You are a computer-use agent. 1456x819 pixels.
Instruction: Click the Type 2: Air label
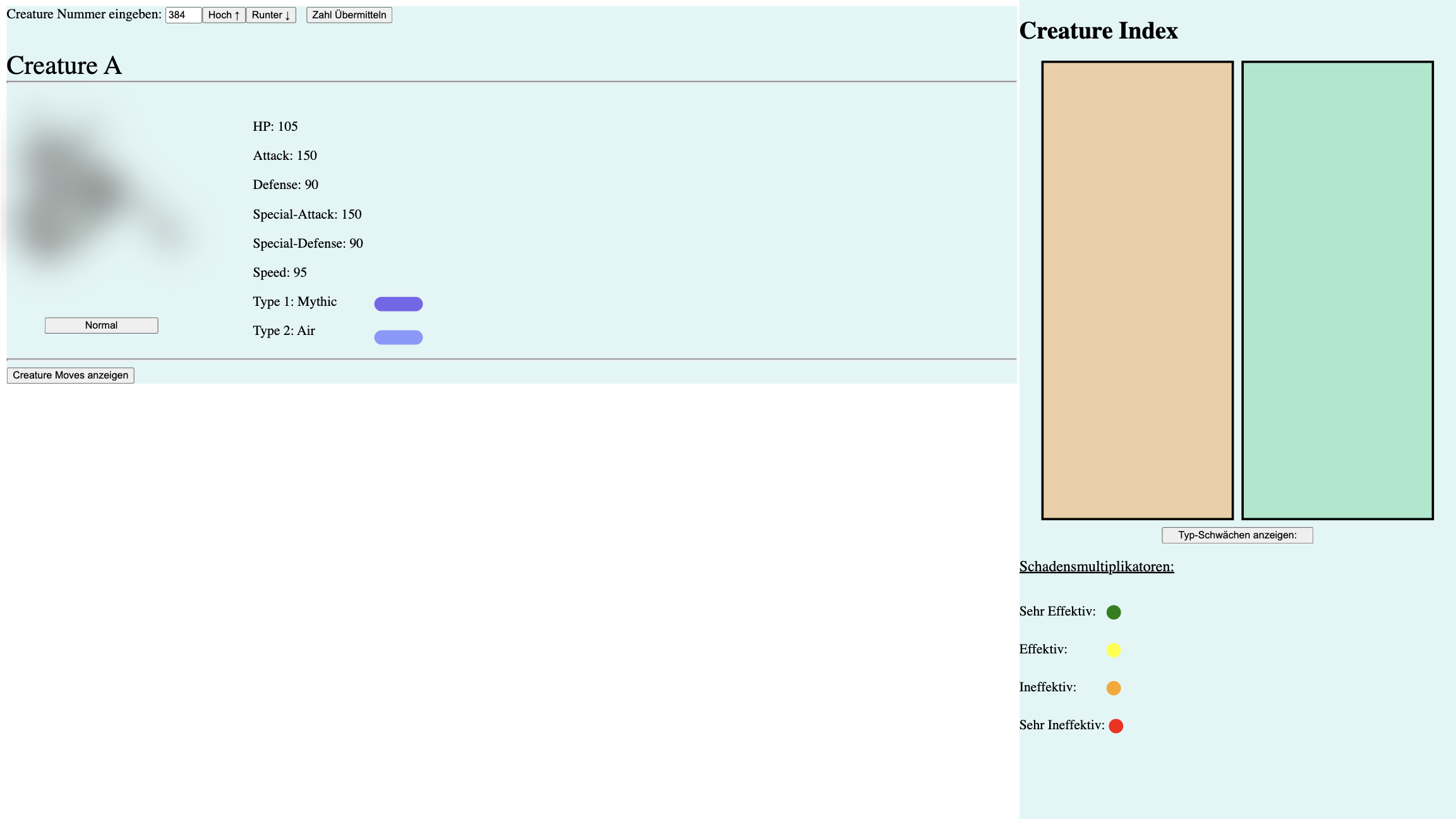284,331
